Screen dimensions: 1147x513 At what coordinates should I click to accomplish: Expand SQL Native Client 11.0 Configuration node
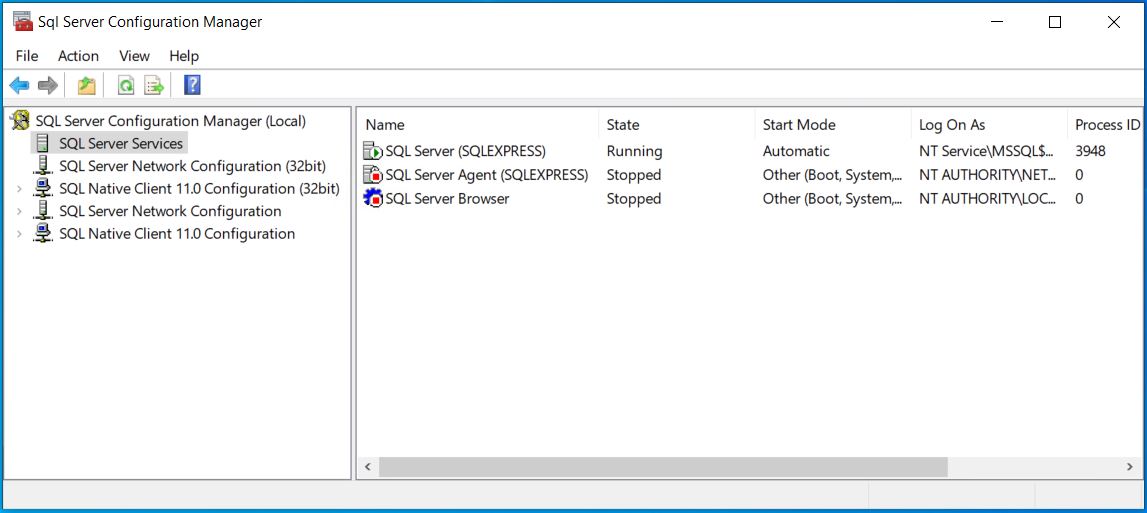coord(20,234)
